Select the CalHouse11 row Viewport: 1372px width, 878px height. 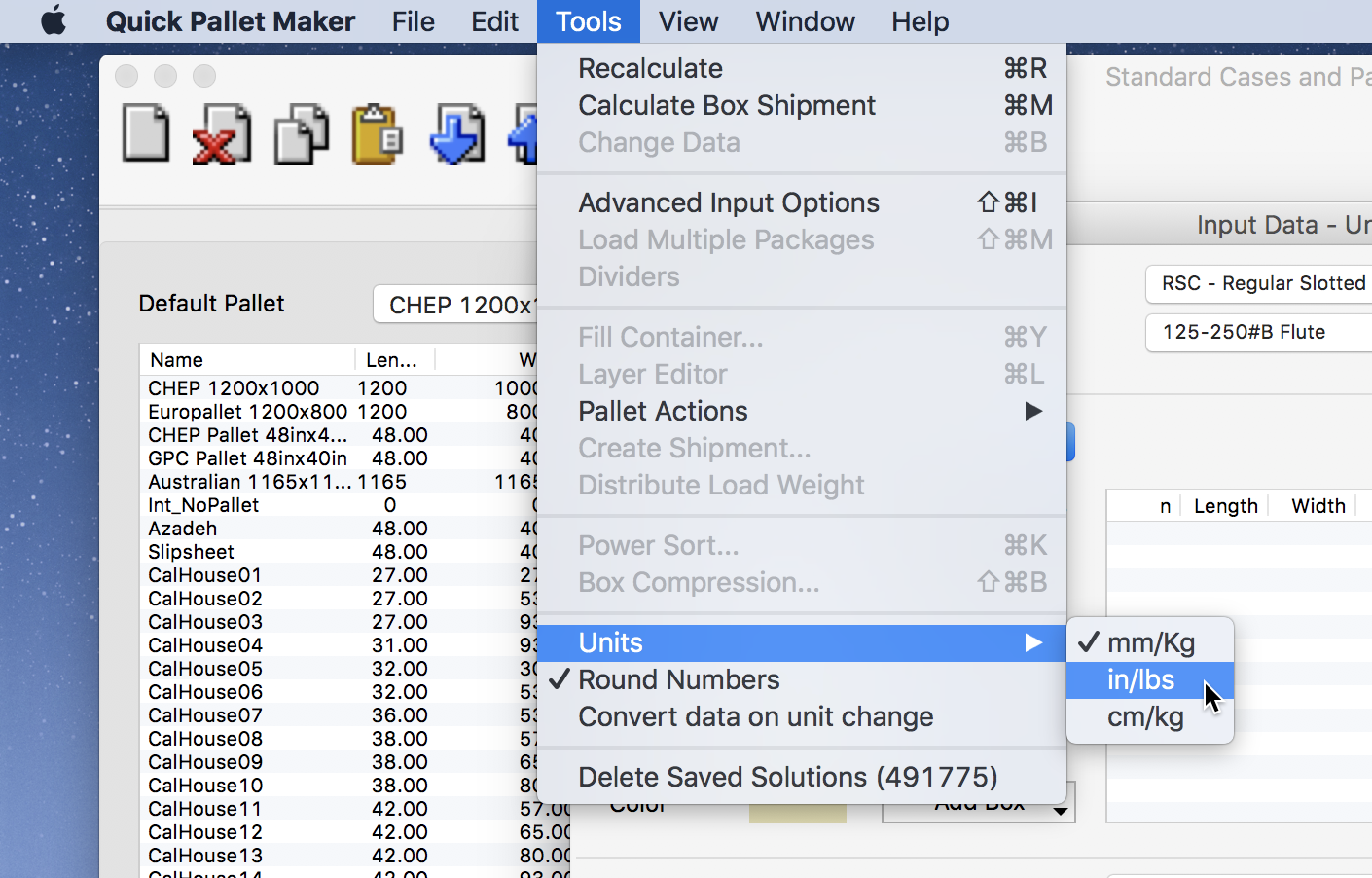click(356, 809)
